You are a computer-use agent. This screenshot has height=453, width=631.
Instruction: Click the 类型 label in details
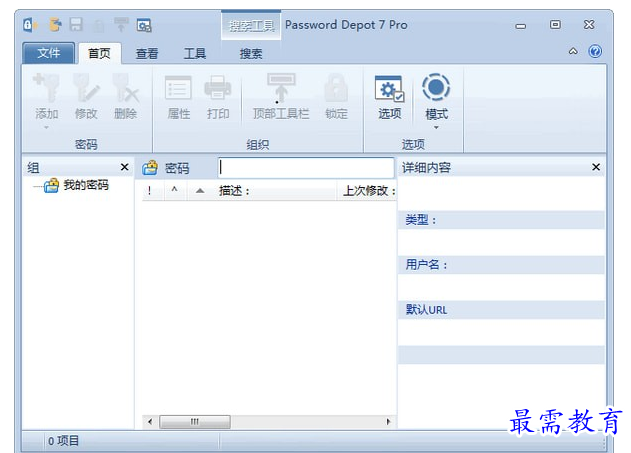tap(421, 220)
